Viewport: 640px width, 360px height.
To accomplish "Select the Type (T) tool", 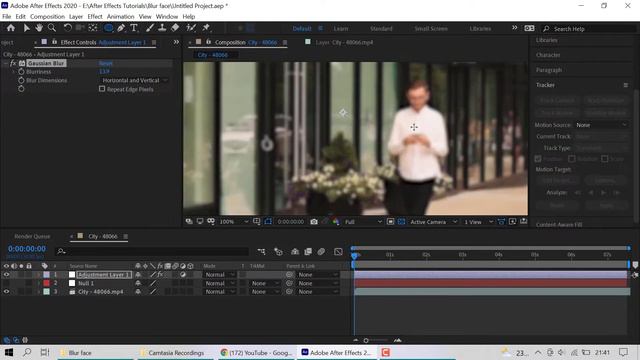I will (134, 28).
